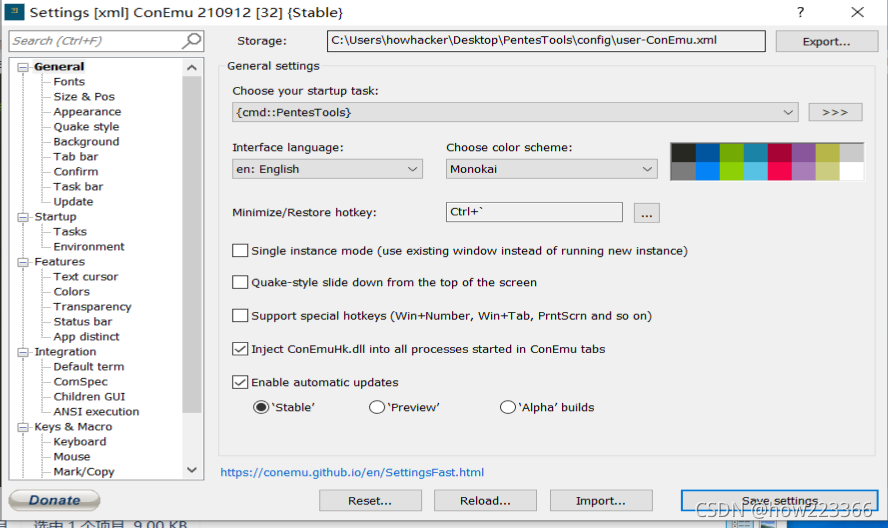Open the Background settings page
The height and width of the screenshot is (528, 888).
tap(86, 142)
